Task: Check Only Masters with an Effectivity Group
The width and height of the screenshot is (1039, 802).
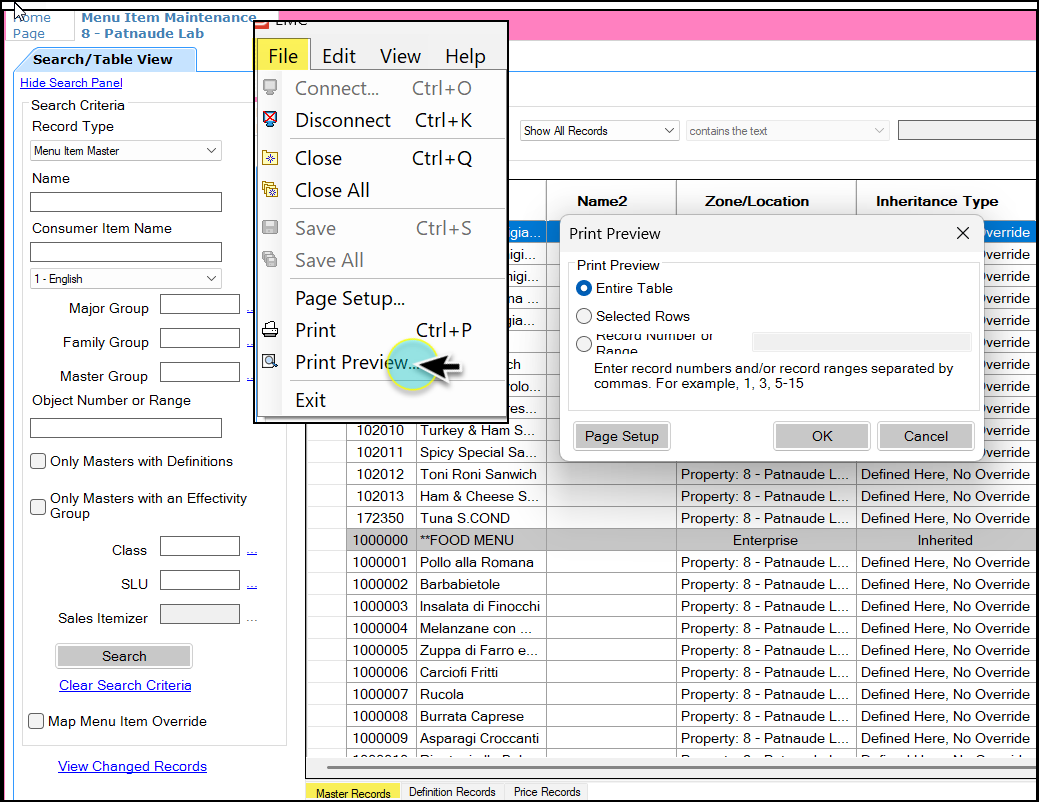Action: [x=38, y=507]
